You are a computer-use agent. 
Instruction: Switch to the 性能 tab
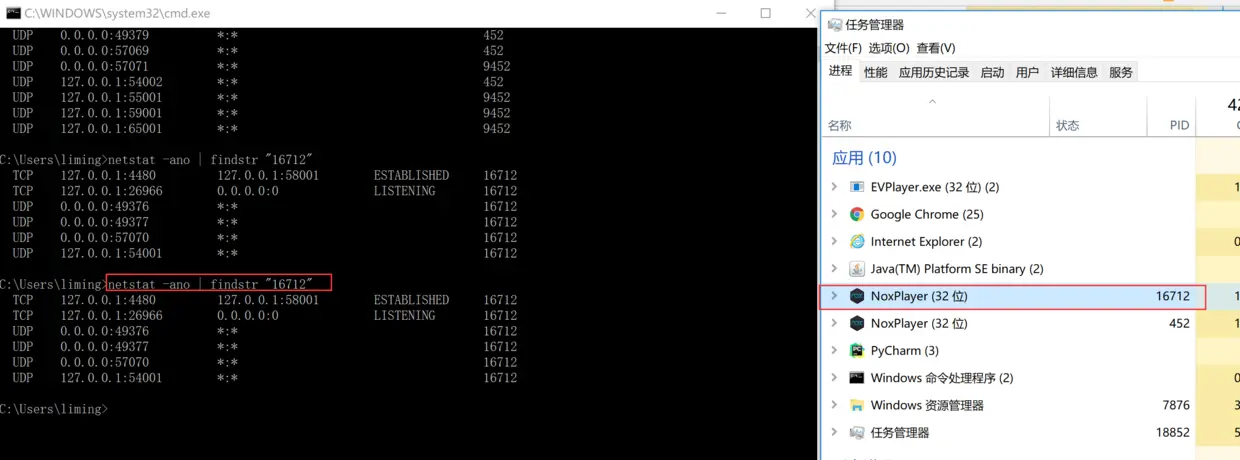click(876, 72)
